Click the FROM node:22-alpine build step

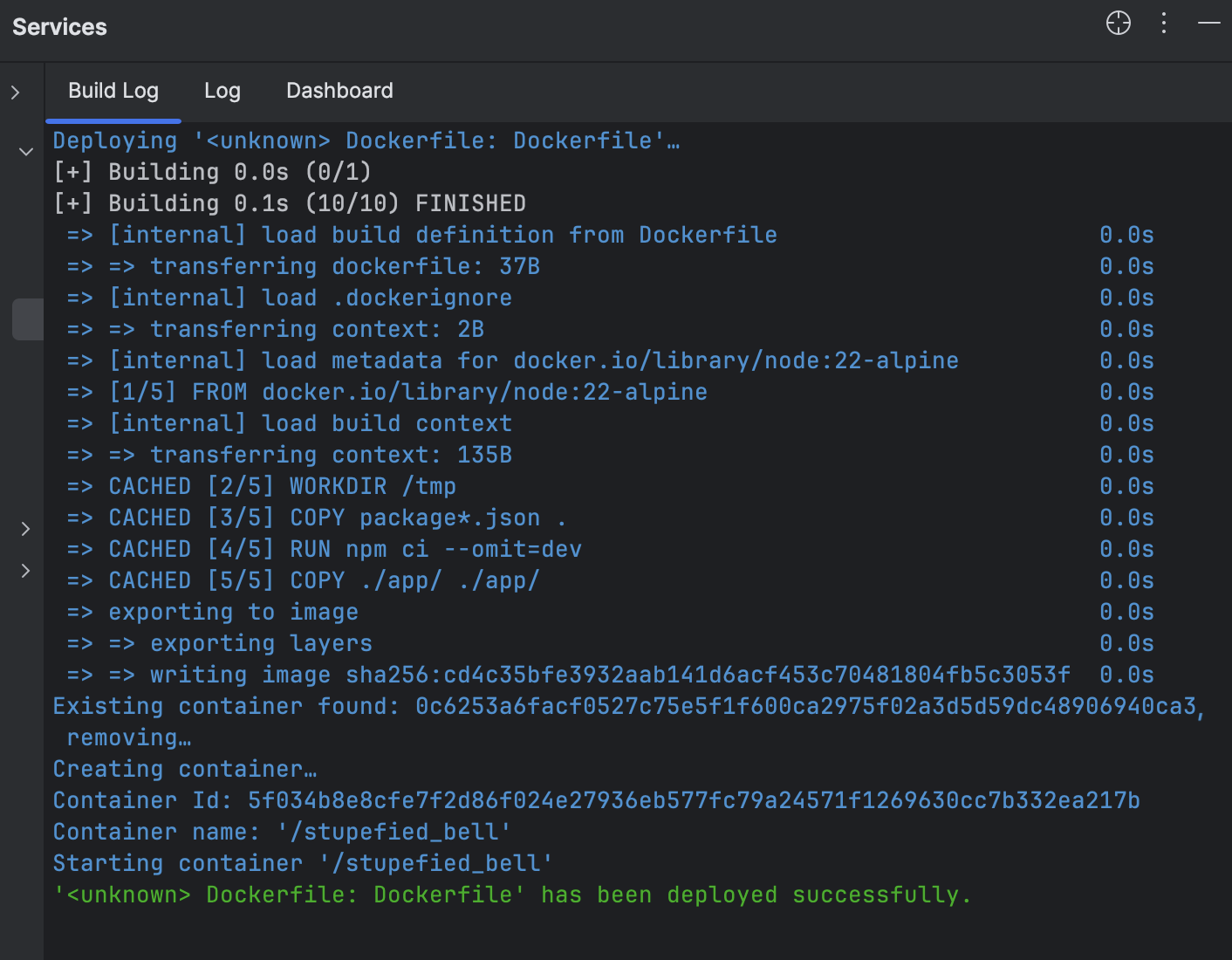tap(388, 391)
